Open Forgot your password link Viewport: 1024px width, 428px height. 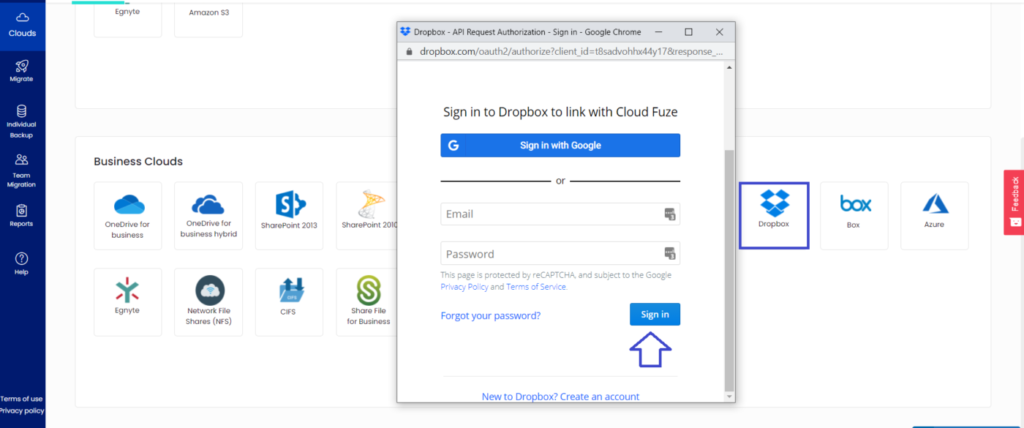pyautogui.click(x=491, y=316)
